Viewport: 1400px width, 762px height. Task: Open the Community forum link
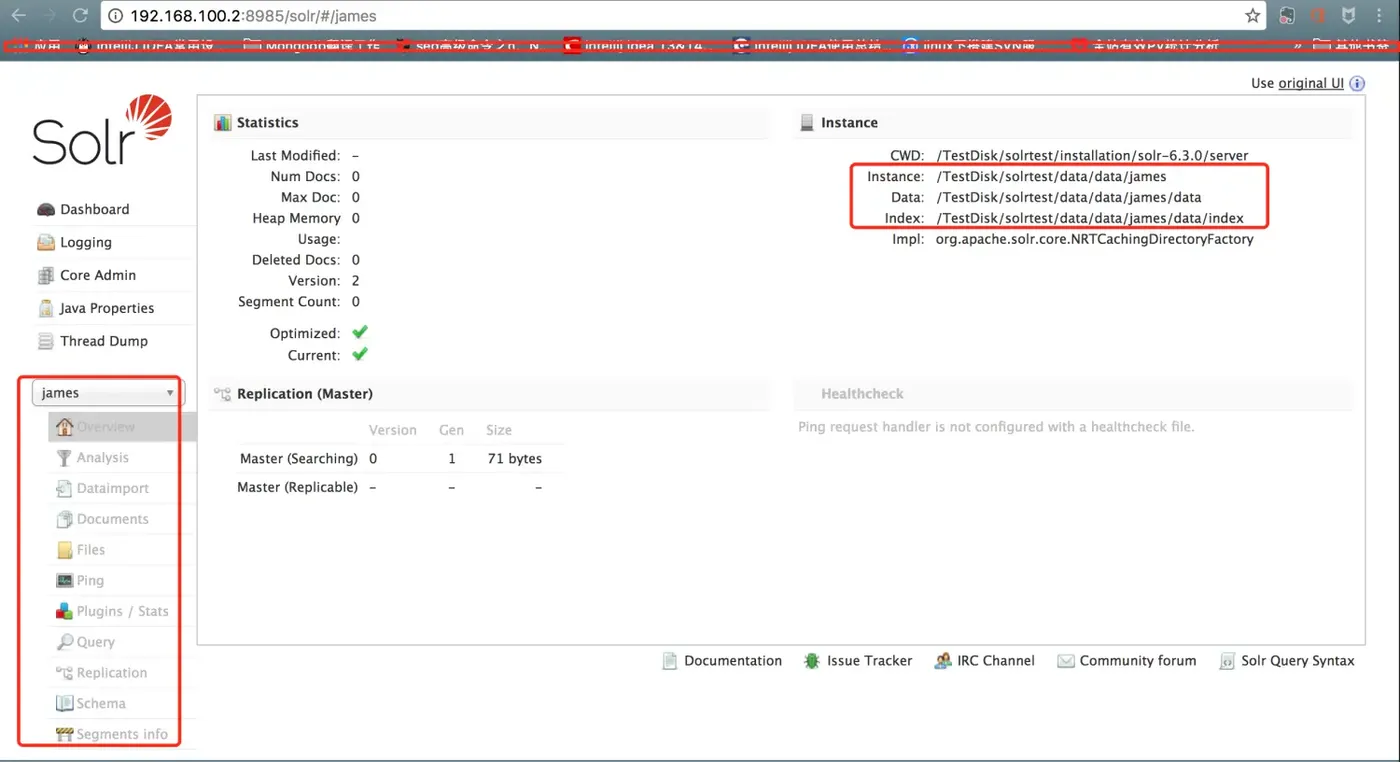(1138, 661)
